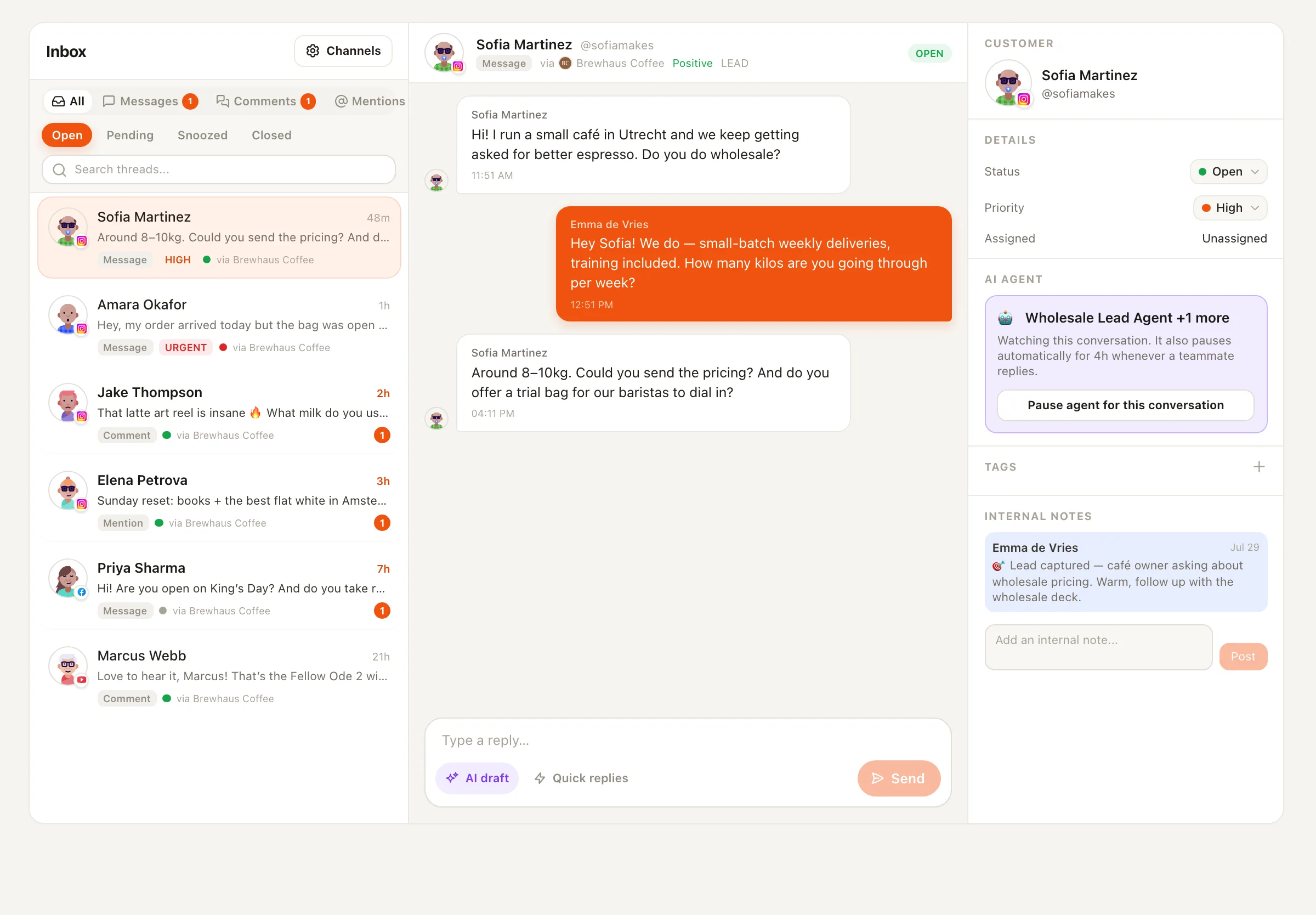Filter threads by Snoozed status
The height and width of the screenshot is (915, 1316).
point(202,135)
